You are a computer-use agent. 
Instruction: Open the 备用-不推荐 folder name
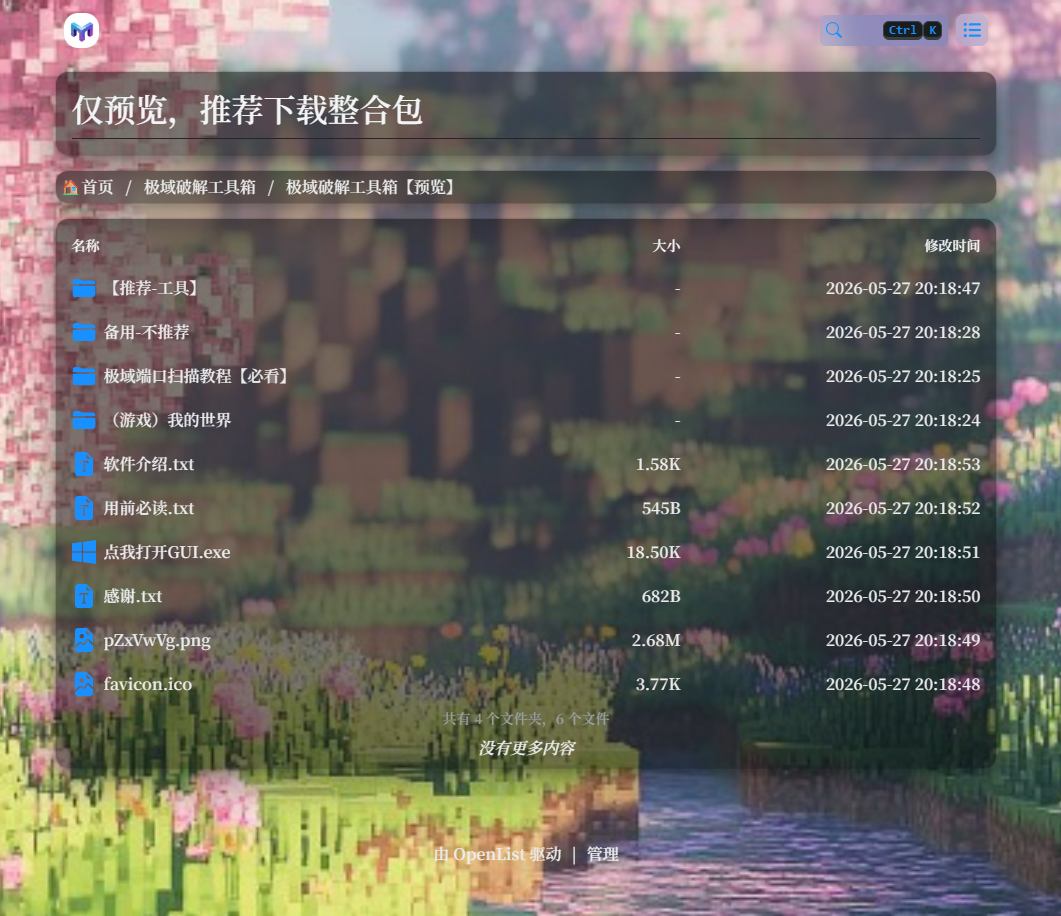click(146, 332)
